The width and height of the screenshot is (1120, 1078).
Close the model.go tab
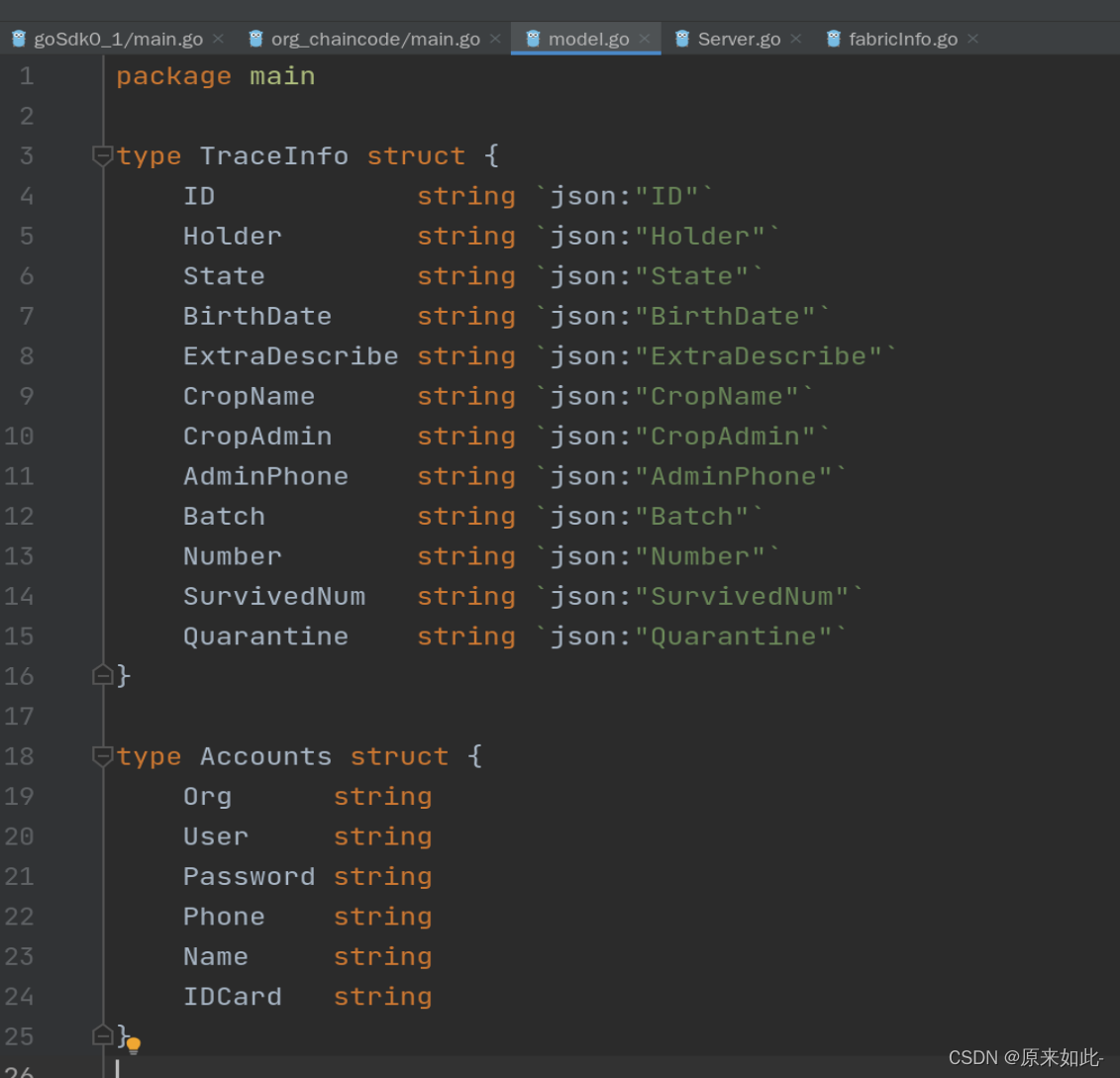coord(645,39)
